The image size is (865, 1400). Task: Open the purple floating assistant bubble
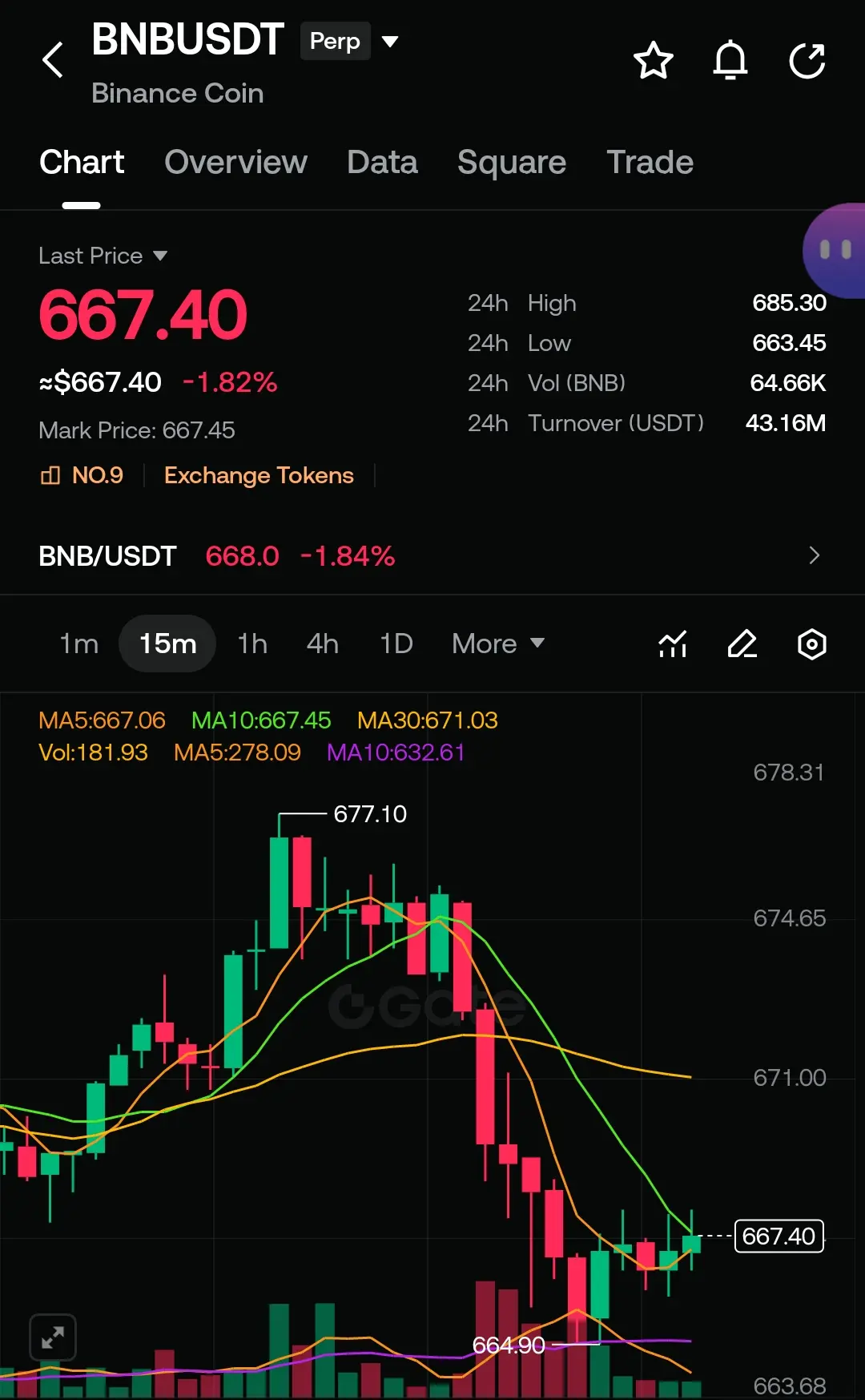834,251
